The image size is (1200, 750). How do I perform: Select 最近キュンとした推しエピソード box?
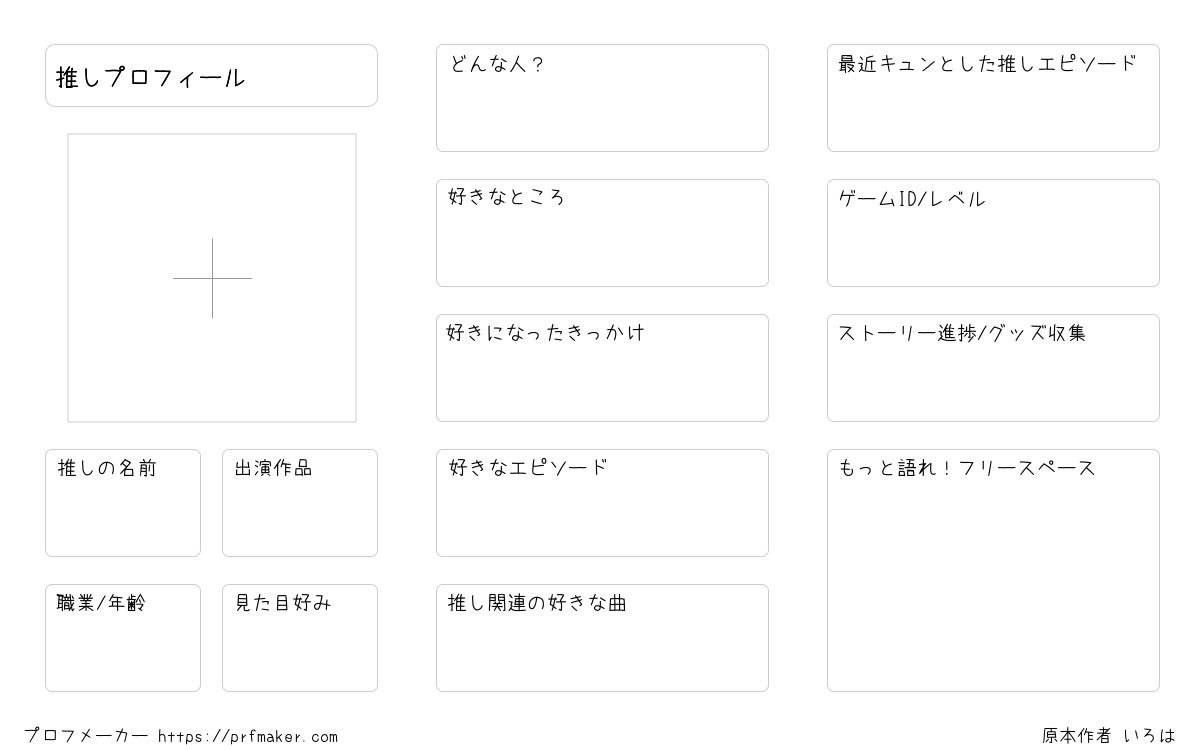[993, 98]
